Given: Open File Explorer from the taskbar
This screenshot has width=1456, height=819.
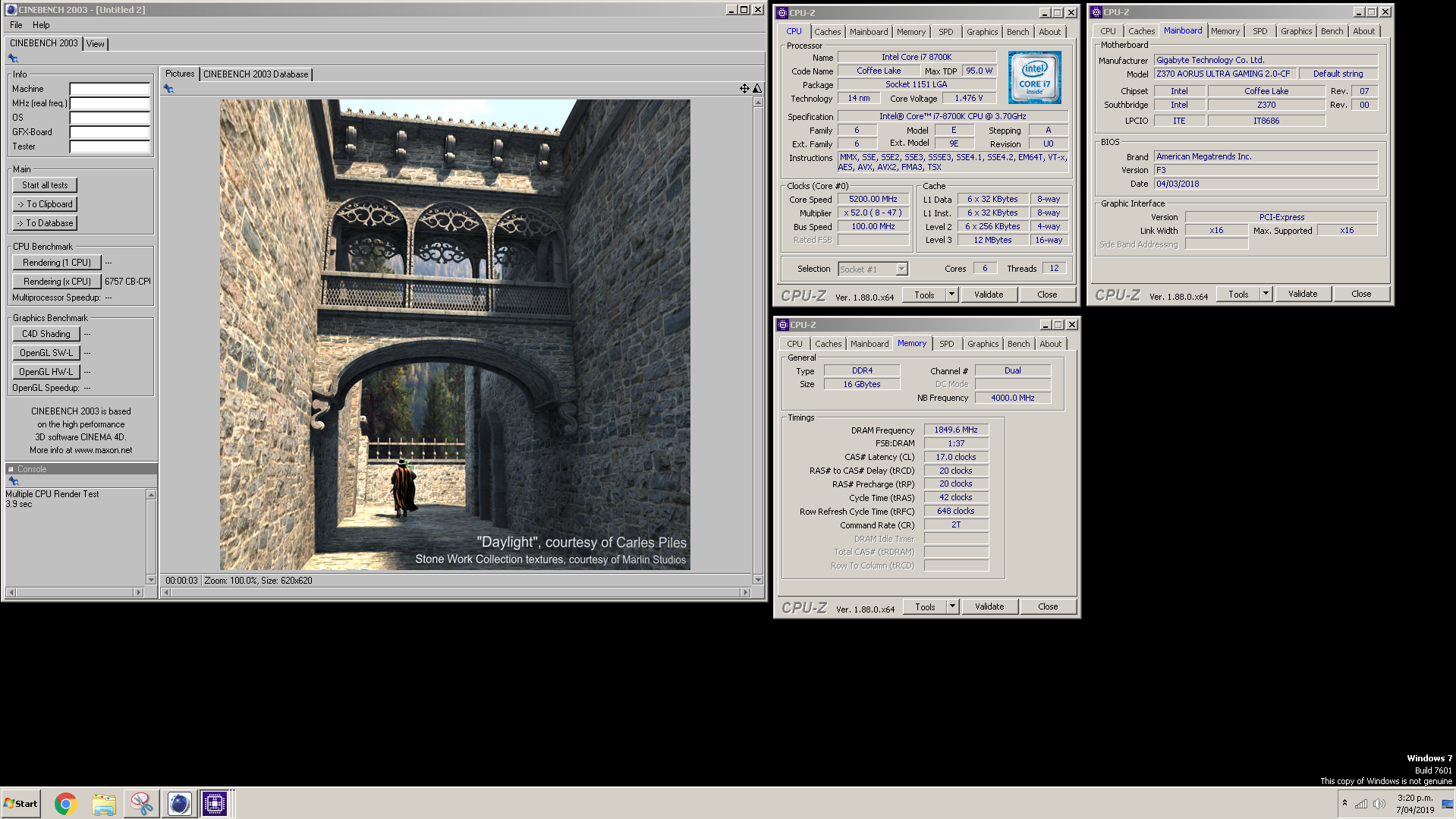Looking at the screenshot, I should coord(104,803).
